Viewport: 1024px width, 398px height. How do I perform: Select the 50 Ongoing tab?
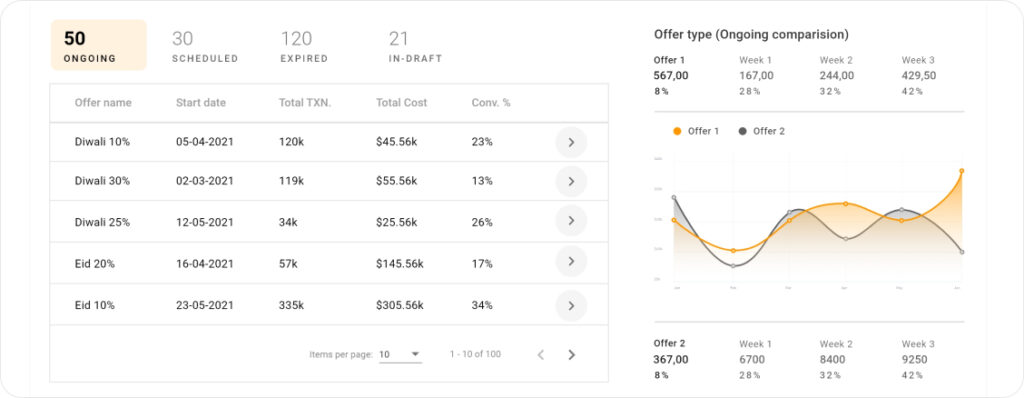[99, 45]
